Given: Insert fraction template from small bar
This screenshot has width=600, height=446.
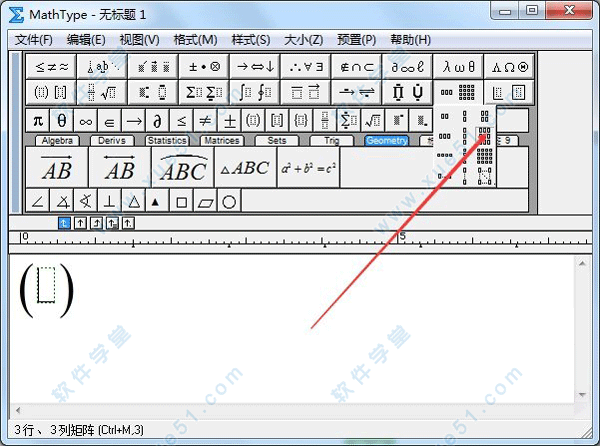Looking at the screenshot, I should point(324,121).
